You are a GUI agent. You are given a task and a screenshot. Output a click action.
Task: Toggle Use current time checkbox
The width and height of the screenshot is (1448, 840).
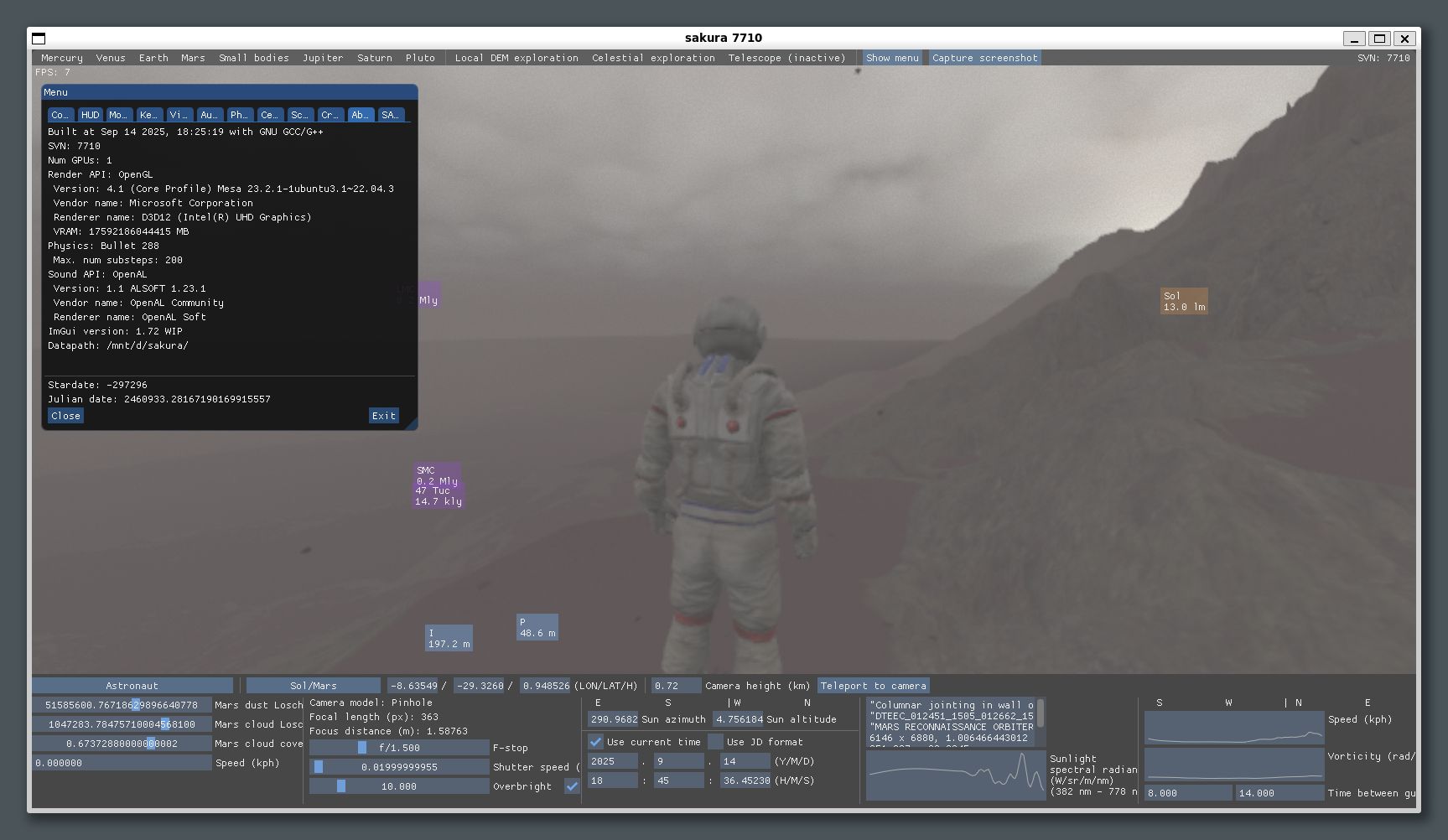(595, 742)
